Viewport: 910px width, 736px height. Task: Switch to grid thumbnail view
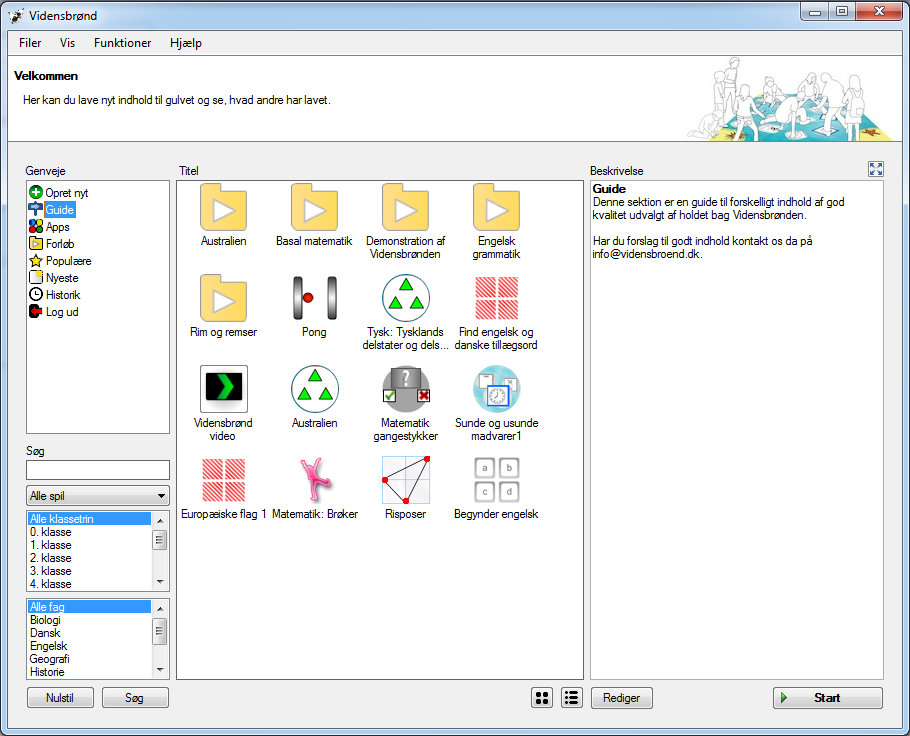click(x=541, y=698)
